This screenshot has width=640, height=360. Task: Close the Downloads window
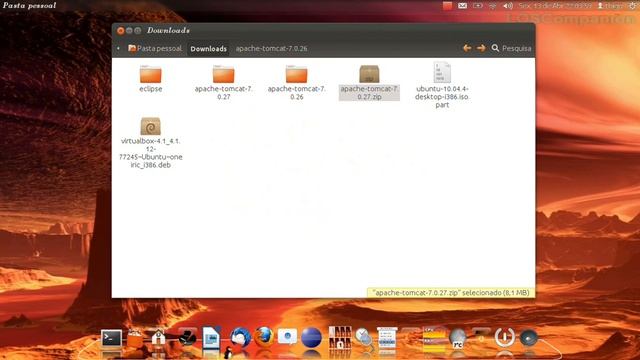click(120, 31)
